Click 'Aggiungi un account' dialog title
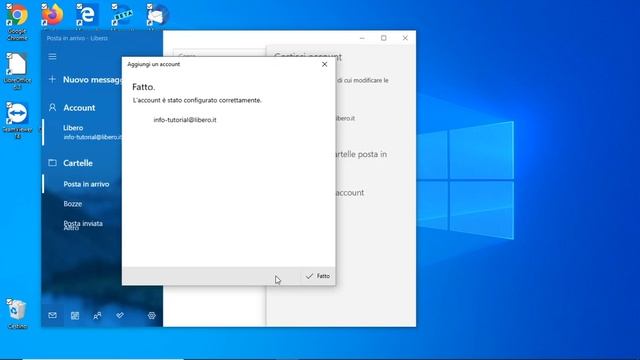640x360 pixels. pyautogui.click(x=153, y=64)
